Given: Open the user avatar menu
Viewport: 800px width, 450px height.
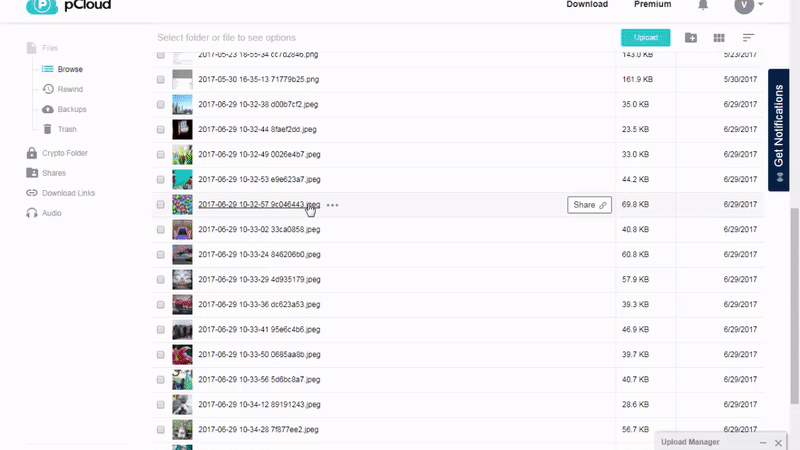Looking at the screenshot, I should click(x=744, y=6).
